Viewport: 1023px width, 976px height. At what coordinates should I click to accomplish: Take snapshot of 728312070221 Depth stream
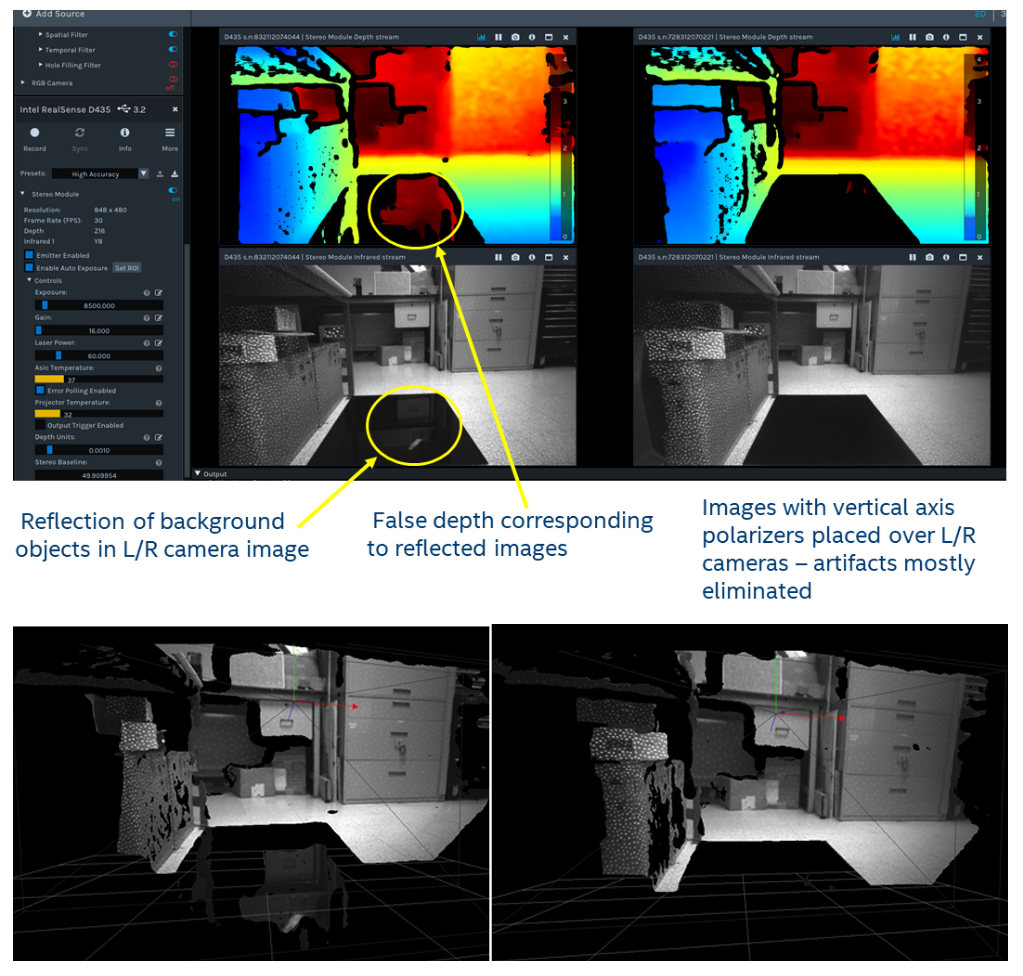coord(930,37)
